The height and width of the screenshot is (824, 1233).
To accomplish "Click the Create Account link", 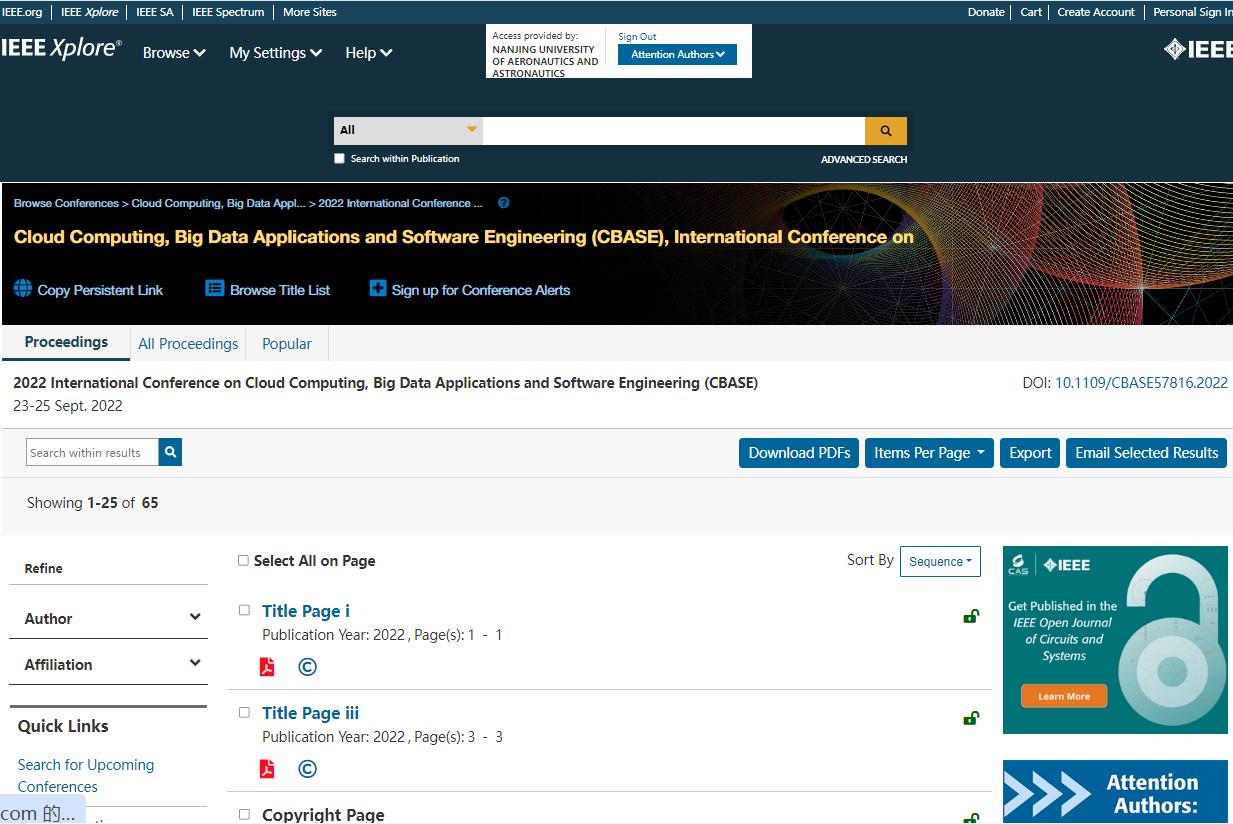I will [1096, 12].
